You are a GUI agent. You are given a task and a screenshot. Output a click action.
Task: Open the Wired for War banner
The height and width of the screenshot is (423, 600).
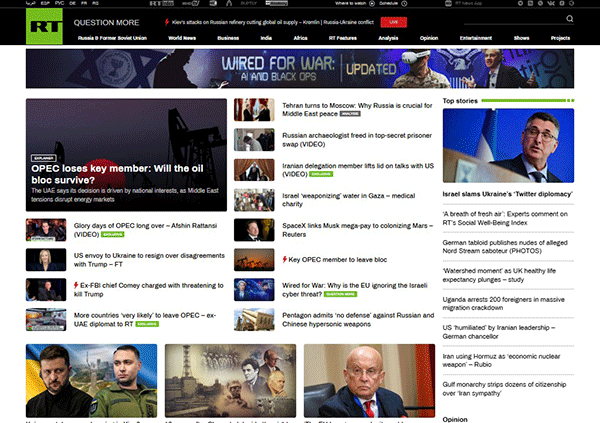click(299, 70)
